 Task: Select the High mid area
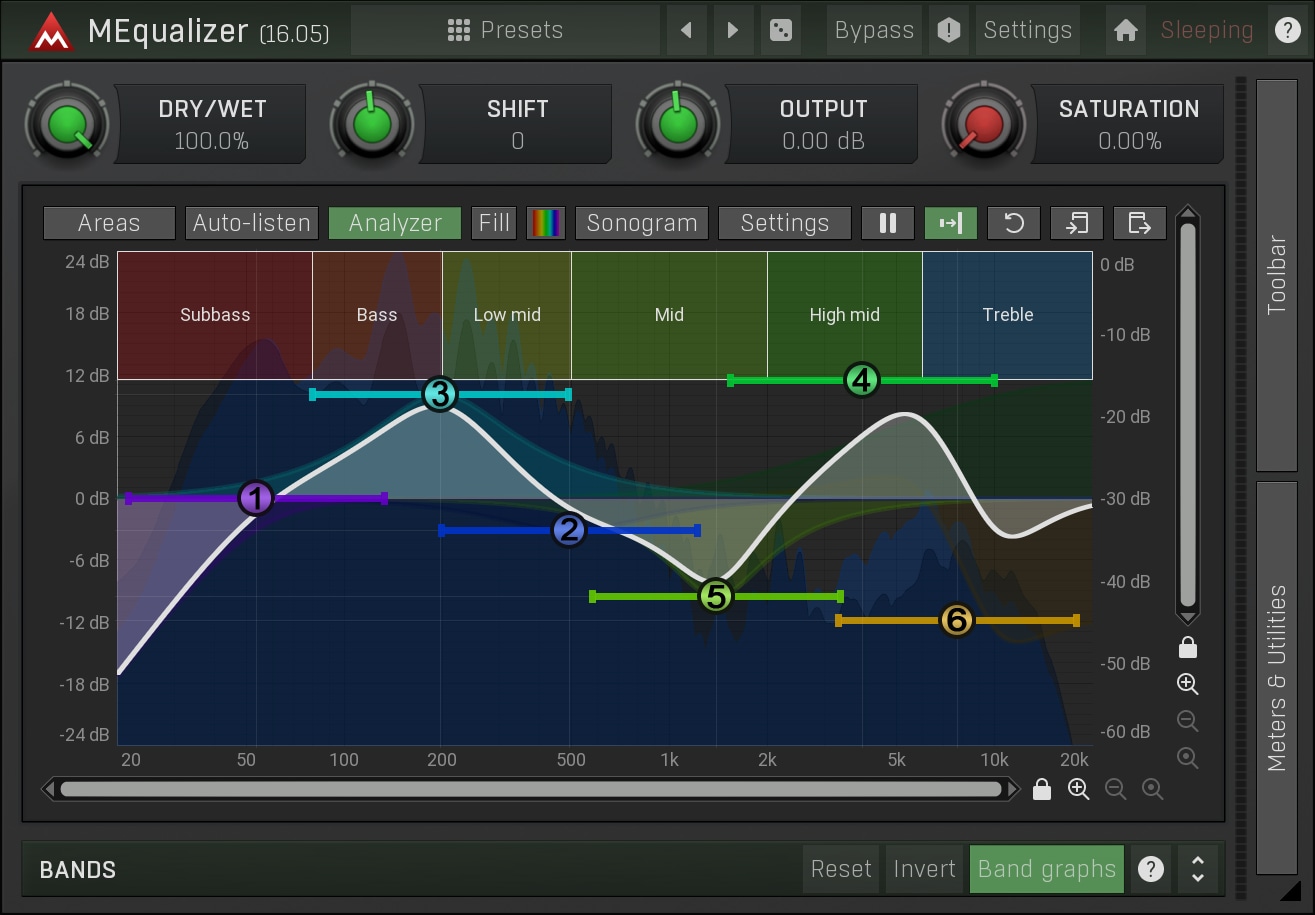tap(845, 315)
